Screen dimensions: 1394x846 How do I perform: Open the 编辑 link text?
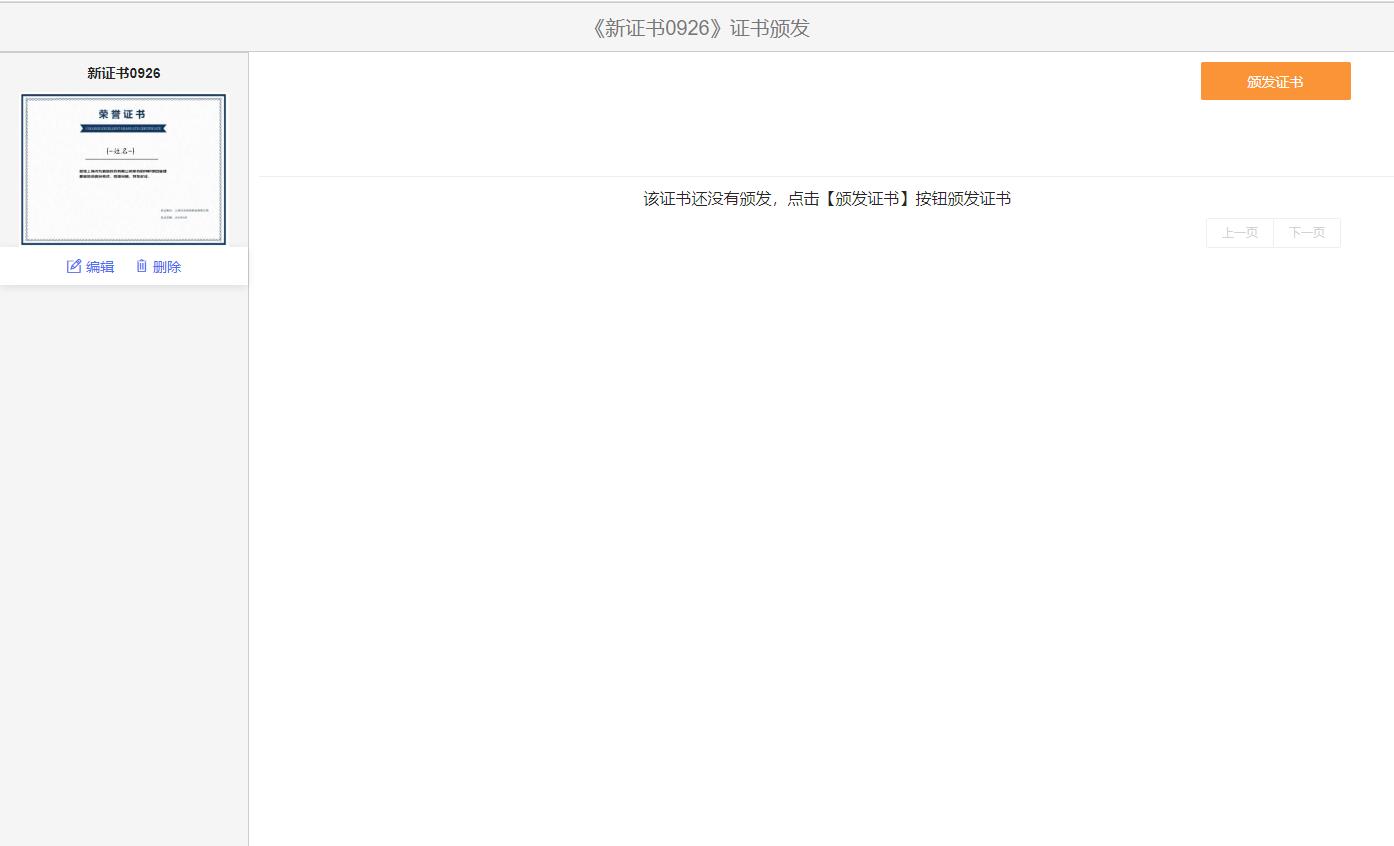pyautogui.click(x=100, y=267)
